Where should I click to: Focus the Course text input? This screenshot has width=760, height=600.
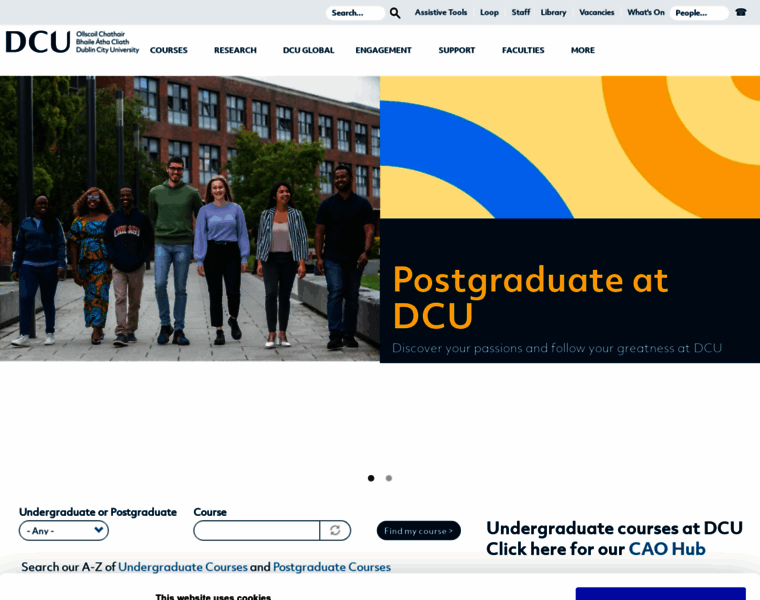[x=256, y=530]
